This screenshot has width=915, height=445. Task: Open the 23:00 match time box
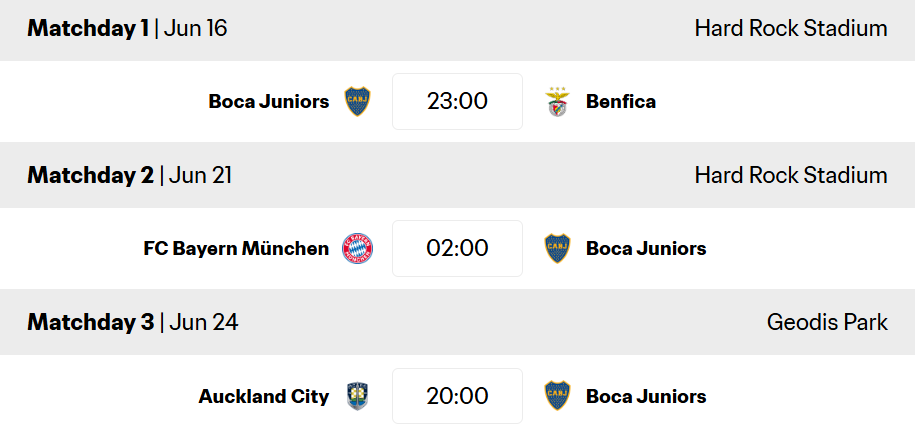click(x=458, y=101)
